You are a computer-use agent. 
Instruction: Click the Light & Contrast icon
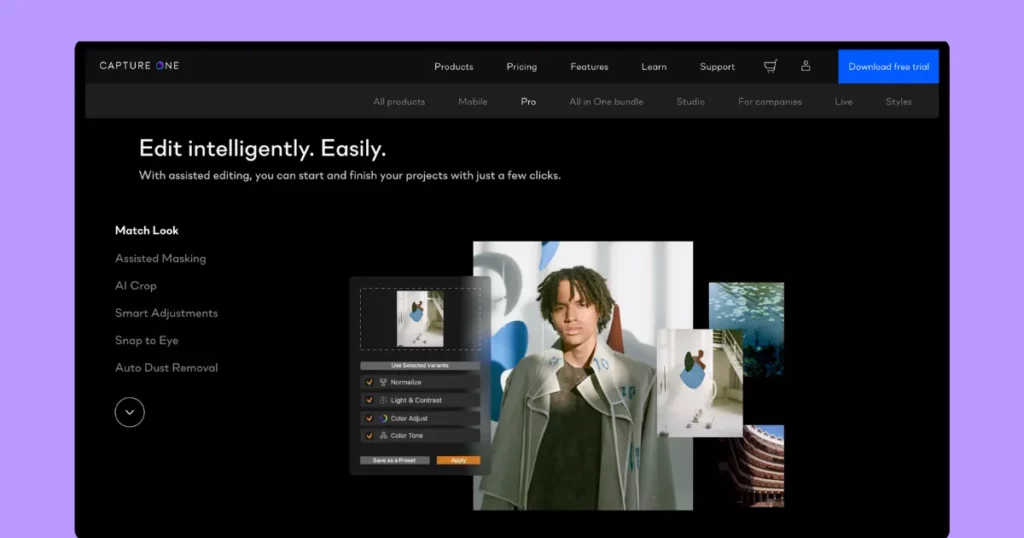tap(383, 400)
